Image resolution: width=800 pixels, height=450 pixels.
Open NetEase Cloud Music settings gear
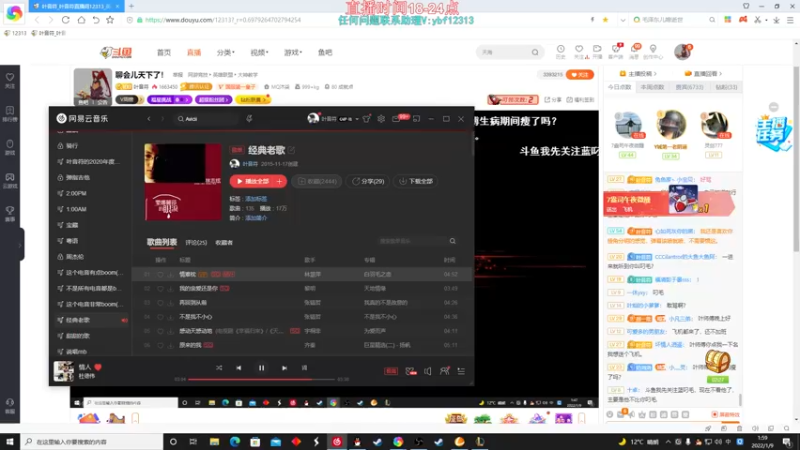coord(381,118)
